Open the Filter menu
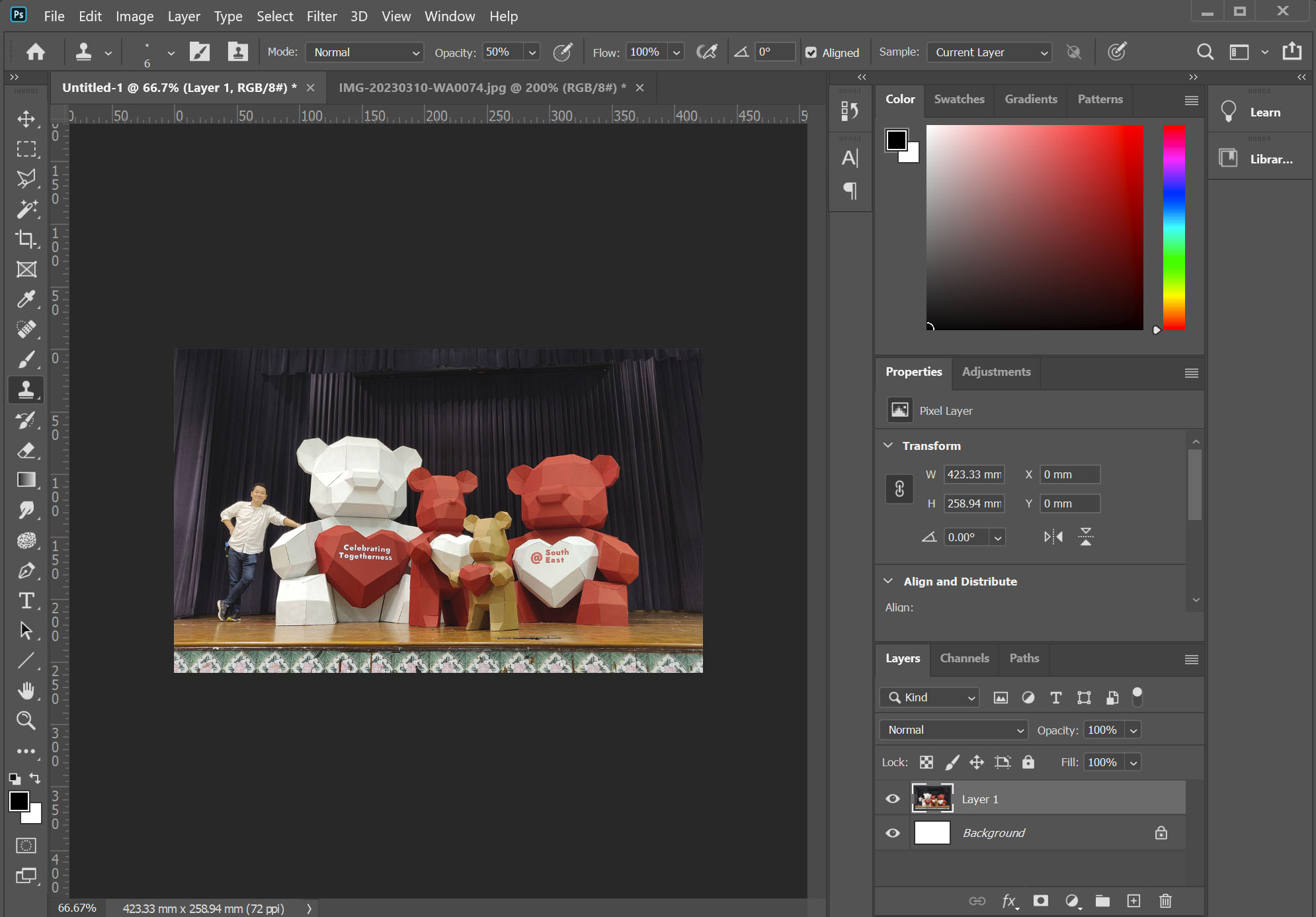This screenshot has height=917, width=1316. pos(321,16)
